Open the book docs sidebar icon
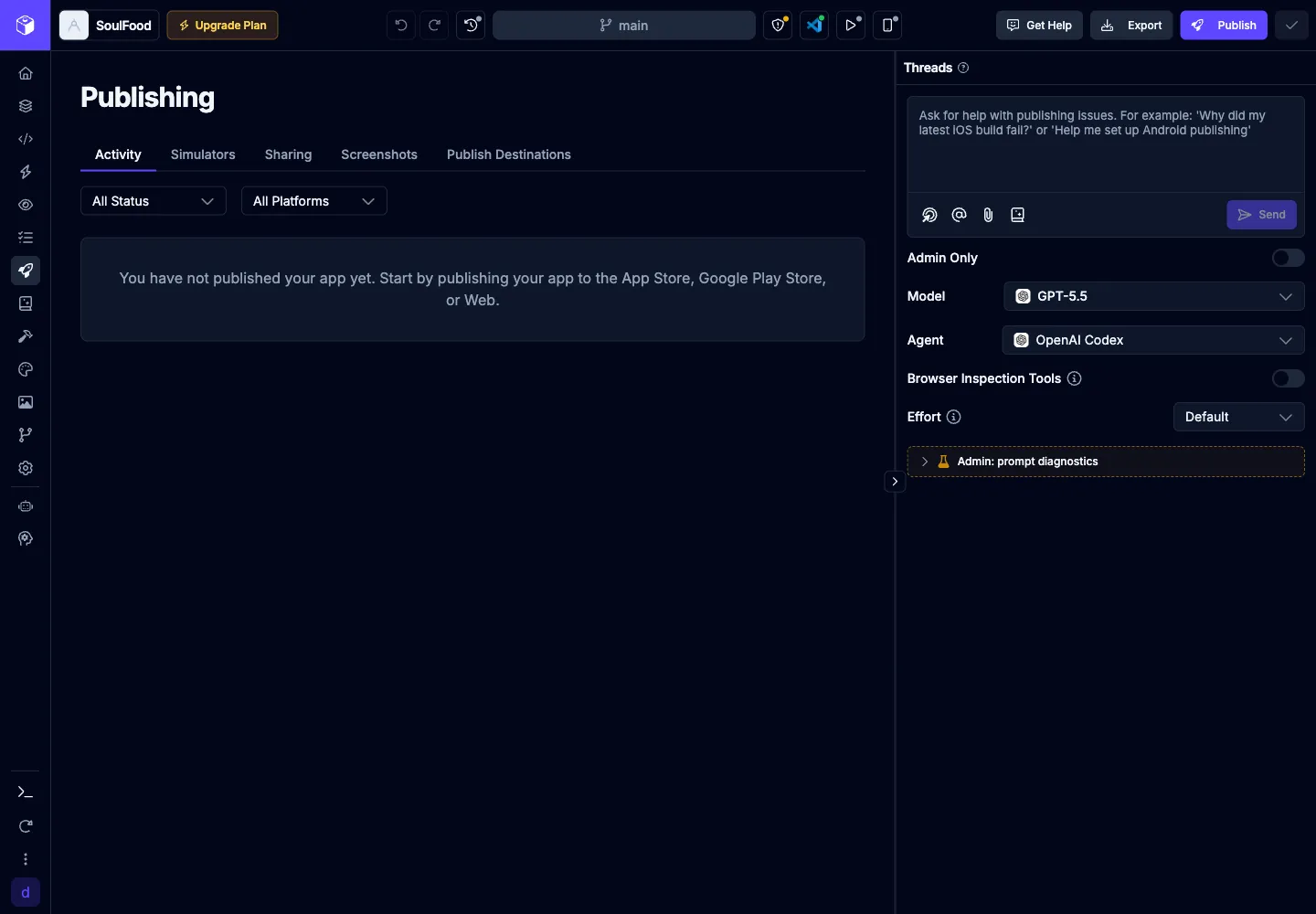 [x=26, y=303]
